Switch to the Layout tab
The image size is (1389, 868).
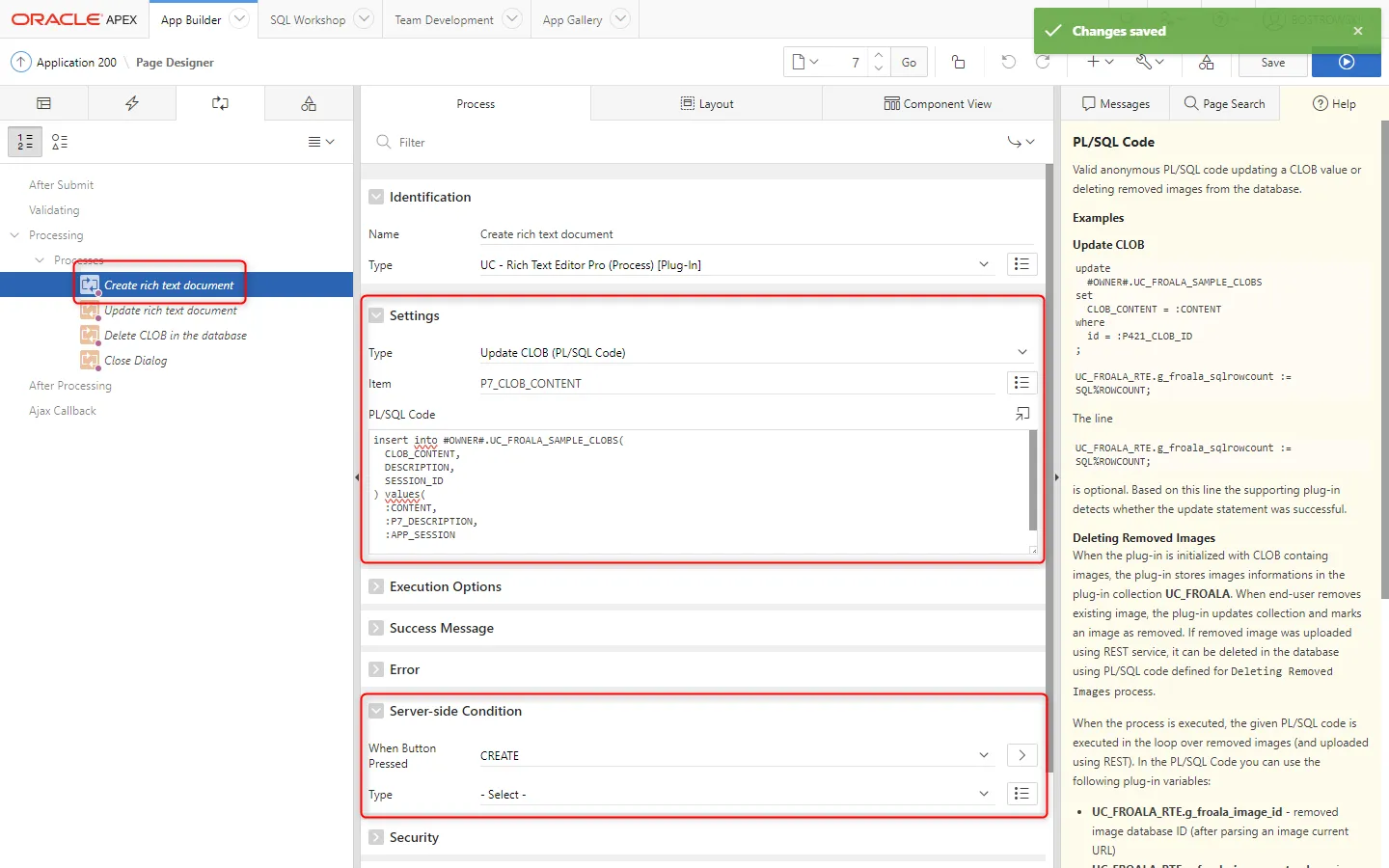pos(706,104)
